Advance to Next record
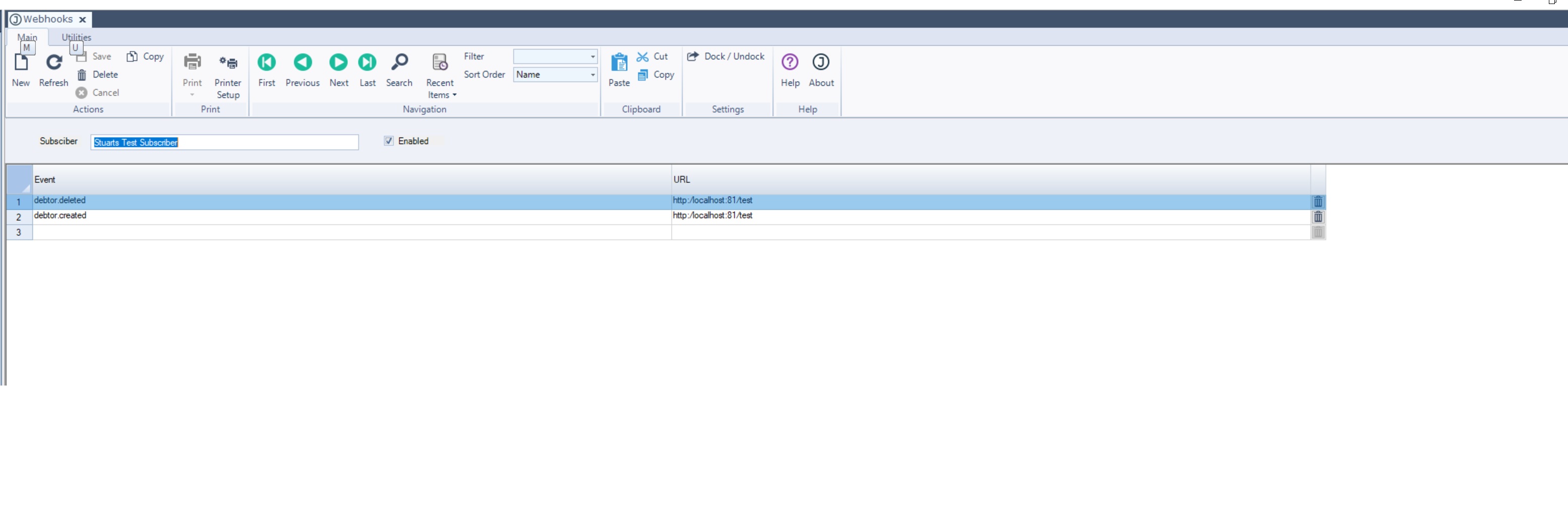This screenshot has width=1568, height=511. point(338,62)
